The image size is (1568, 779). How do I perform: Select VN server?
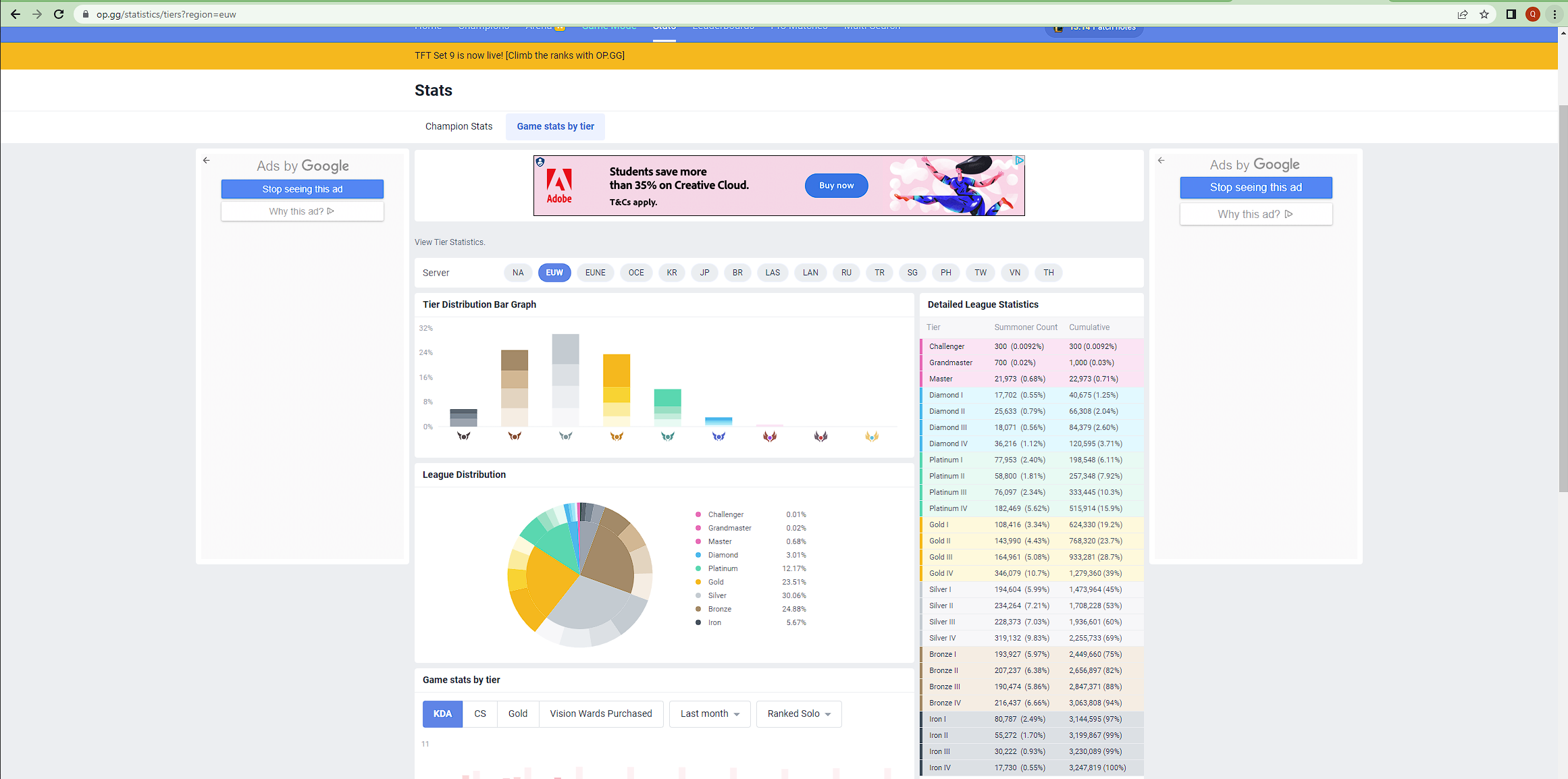point(1015,273)
